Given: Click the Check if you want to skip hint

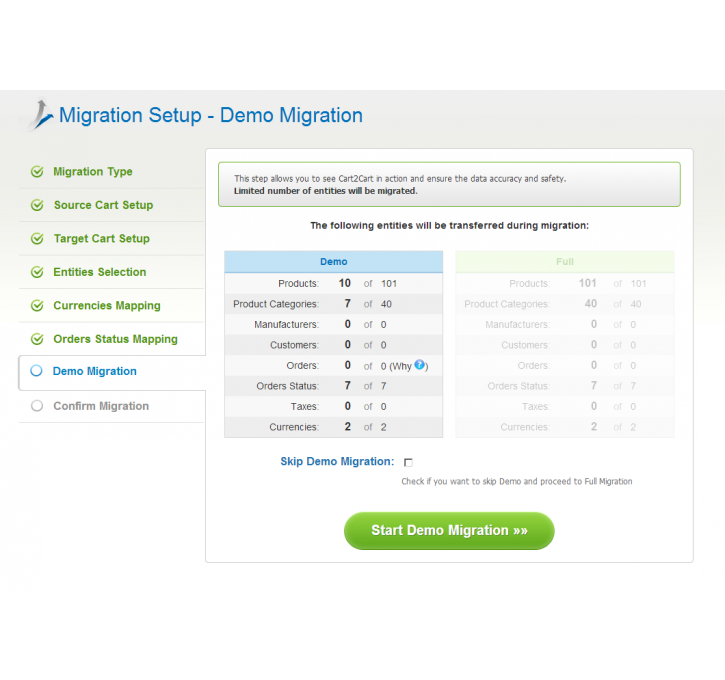Looking at the screenshot, I should [x=516, y=481].
